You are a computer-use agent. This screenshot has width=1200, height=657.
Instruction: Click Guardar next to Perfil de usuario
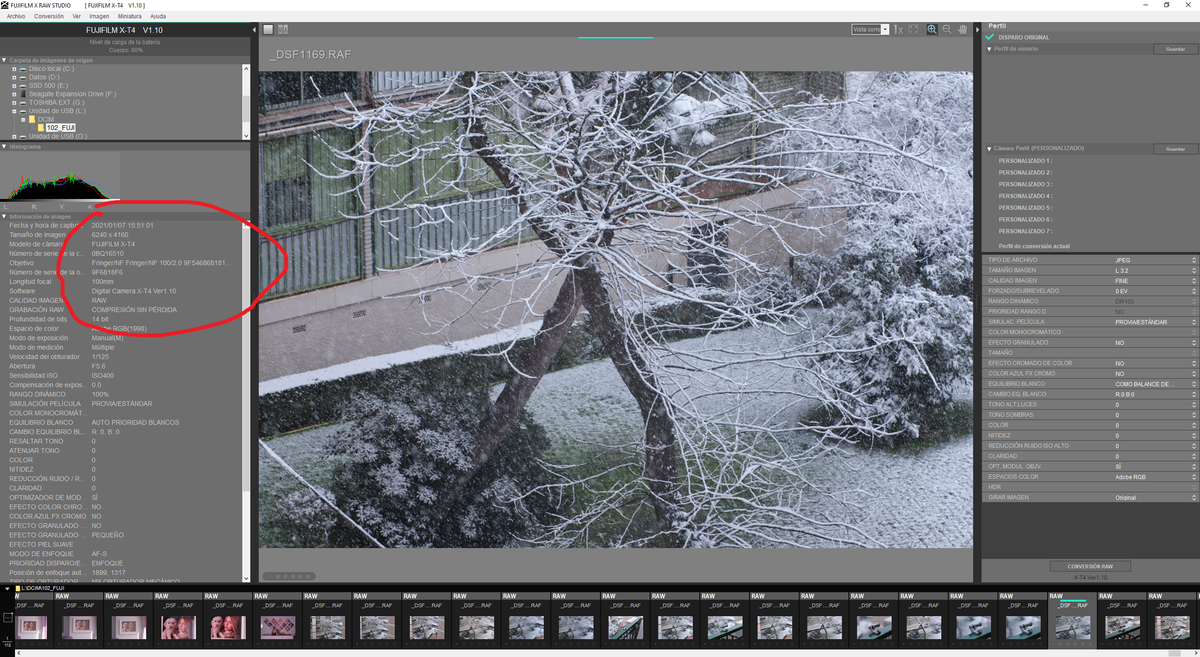pos(1174,49)
